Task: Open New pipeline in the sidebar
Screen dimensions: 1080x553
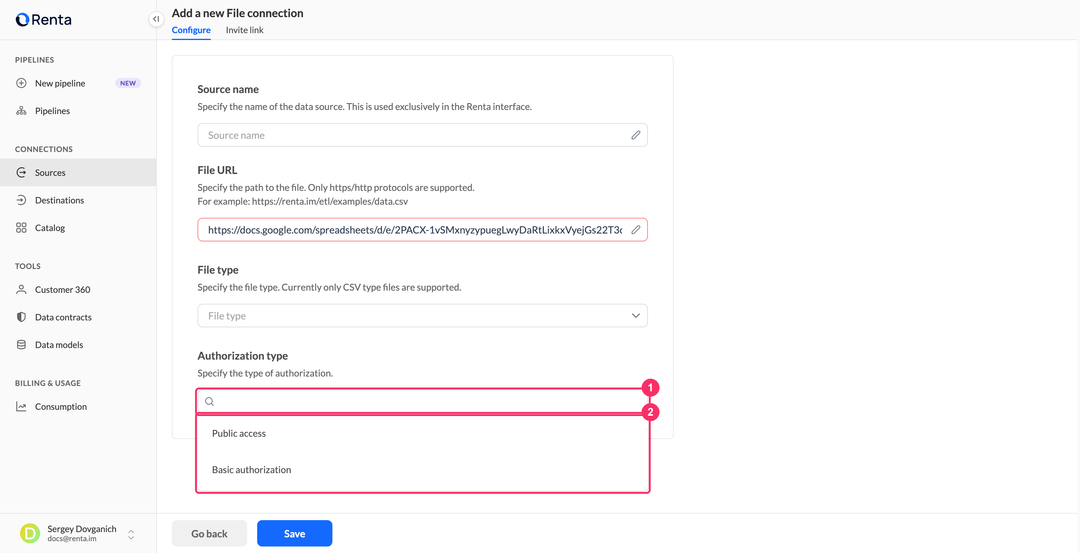Action: click(78, 83)
